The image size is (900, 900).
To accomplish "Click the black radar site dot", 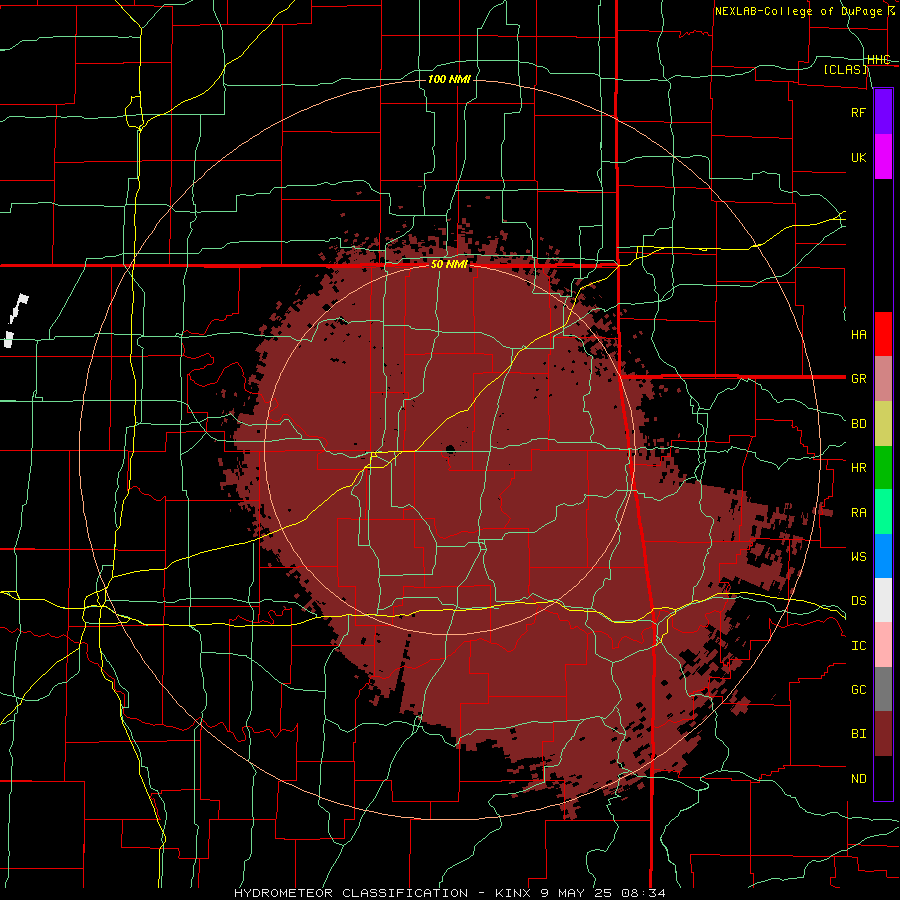I will point(450,449).
